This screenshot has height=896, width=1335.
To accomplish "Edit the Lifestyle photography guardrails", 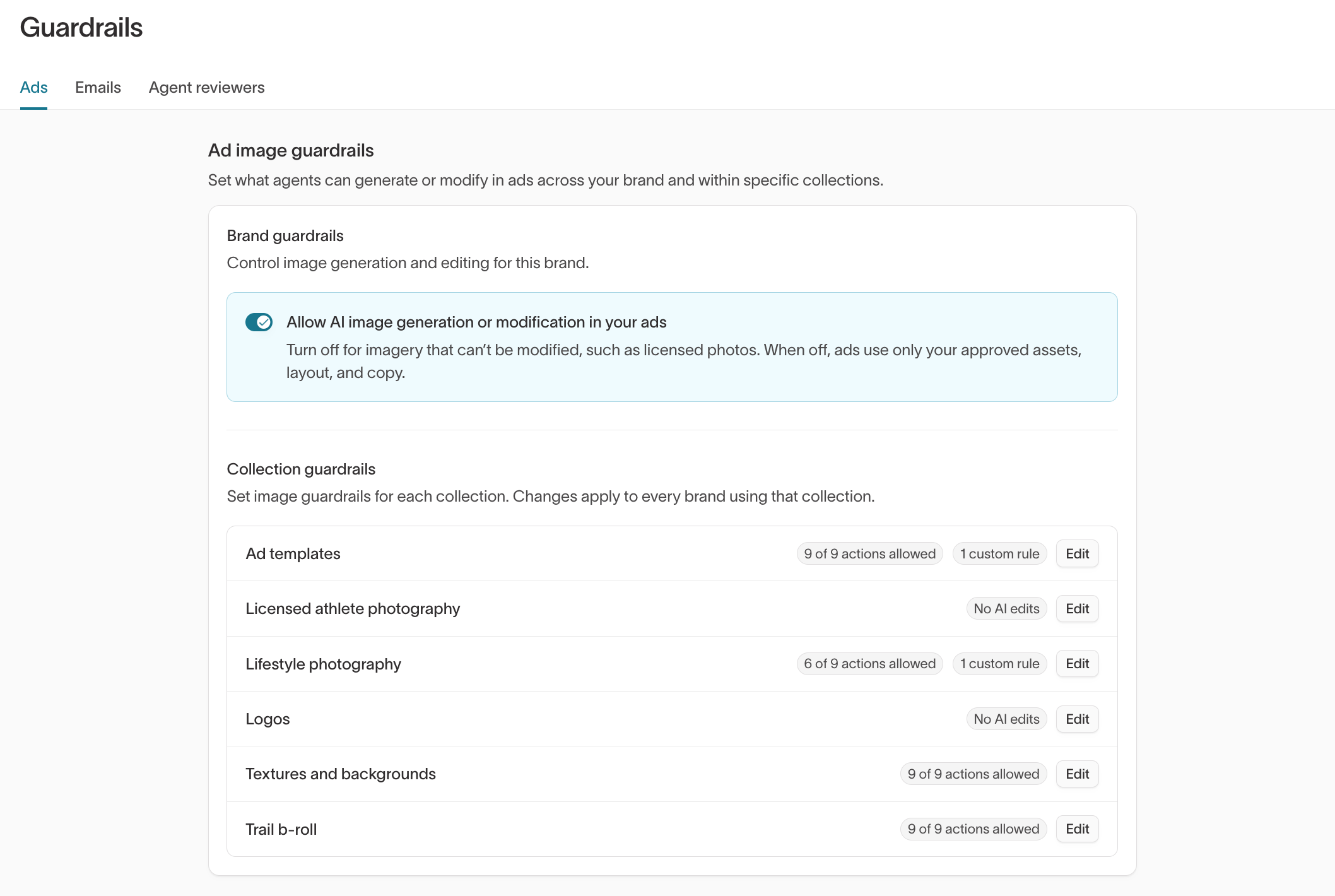I will (x=1077, y=663).
